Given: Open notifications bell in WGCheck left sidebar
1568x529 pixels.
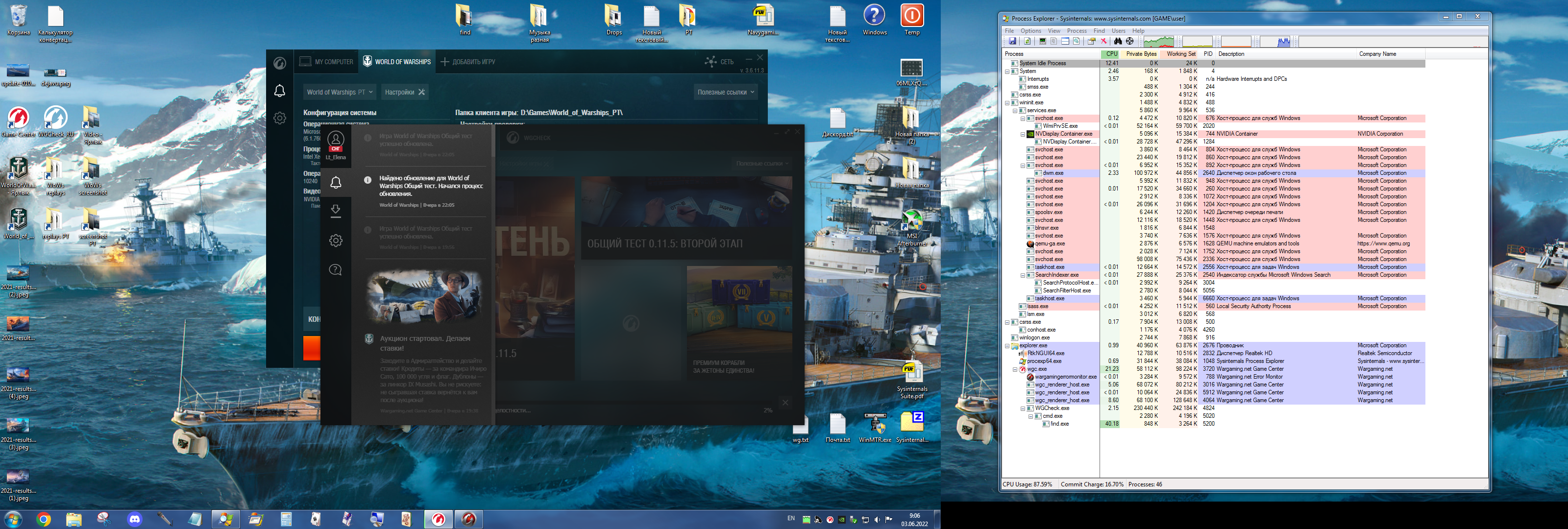Looking at the screenshot, I should click(x=279, y=91).
